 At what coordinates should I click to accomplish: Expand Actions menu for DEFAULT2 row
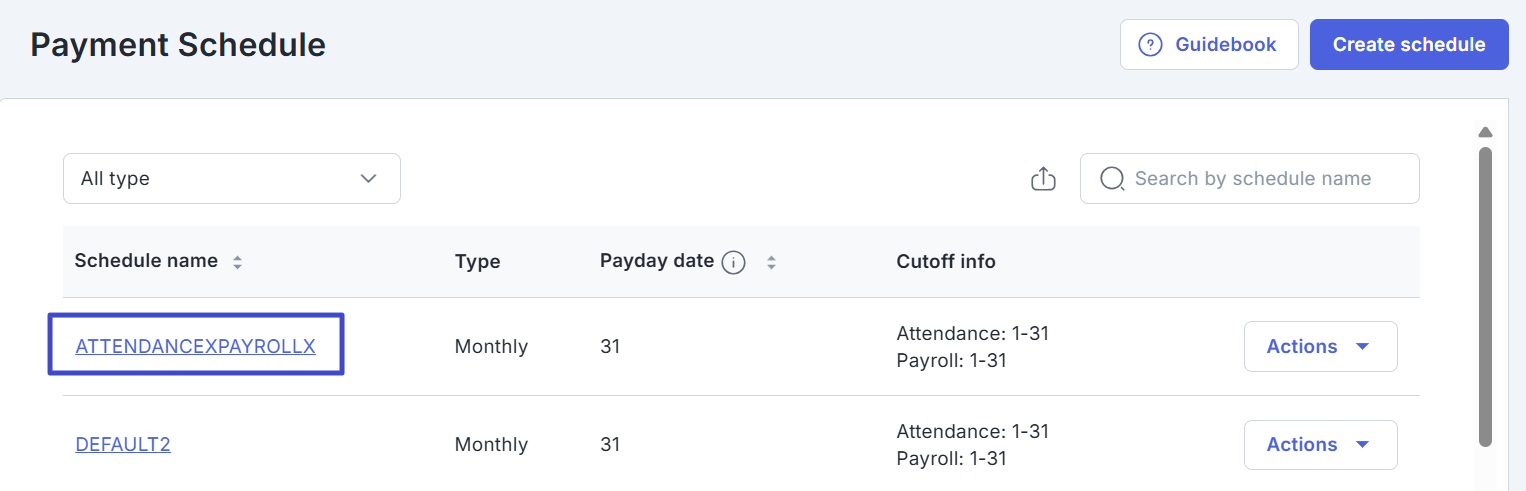tap(1319, 445)
